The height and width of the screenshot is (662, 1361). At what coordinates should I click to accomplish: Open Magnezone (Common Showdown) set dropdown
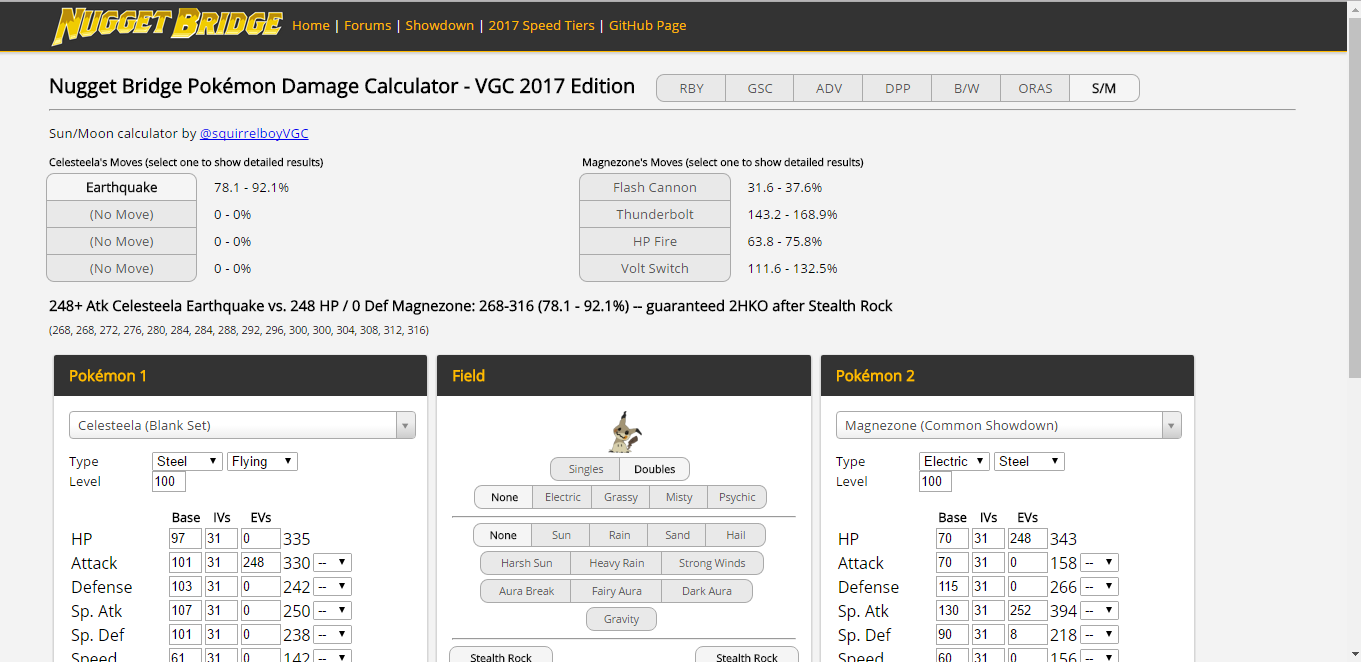[x=1008, y=425]
